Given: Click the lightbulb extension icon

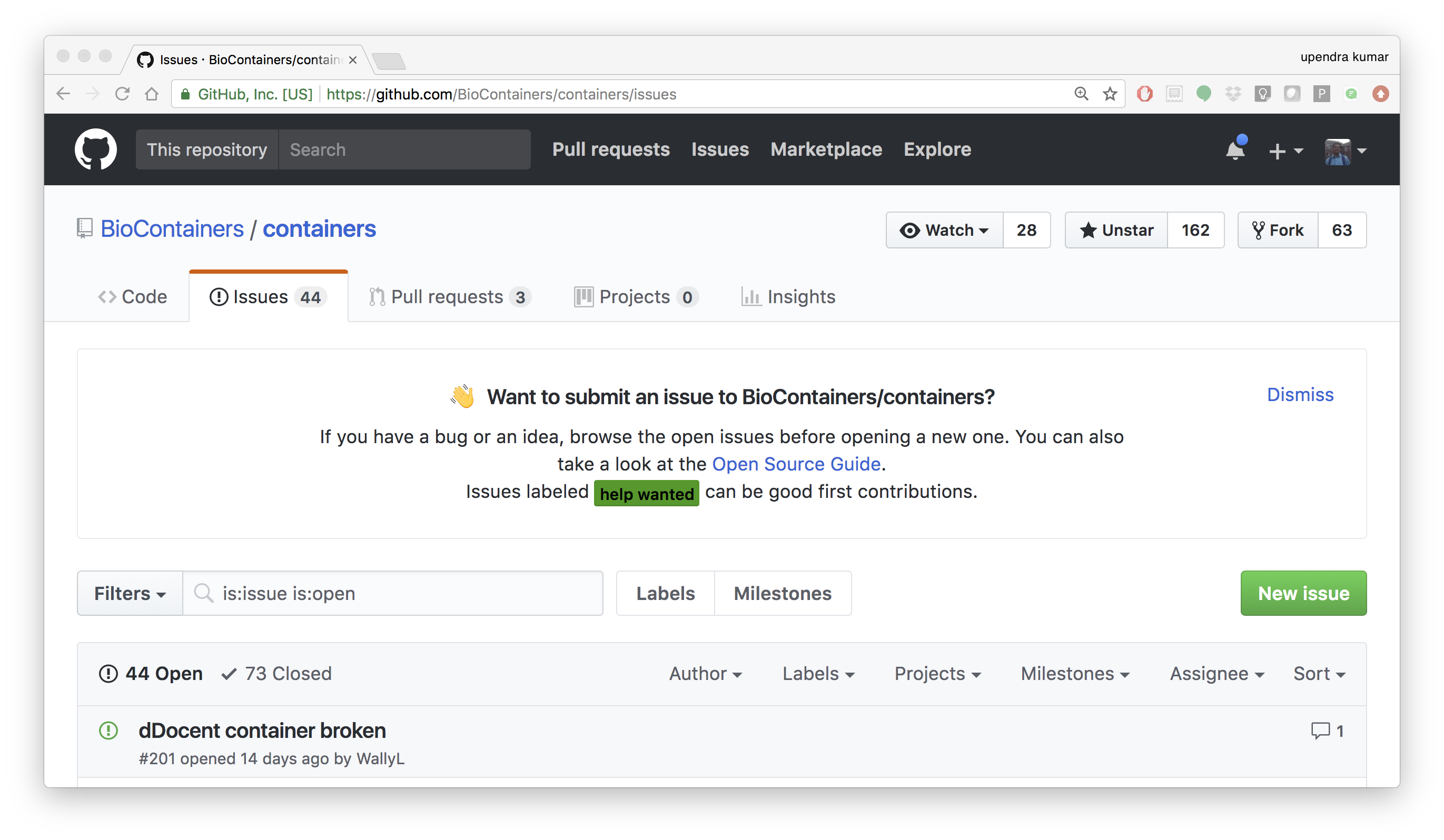Looking at the screenshot, I should click(1262, 93).
